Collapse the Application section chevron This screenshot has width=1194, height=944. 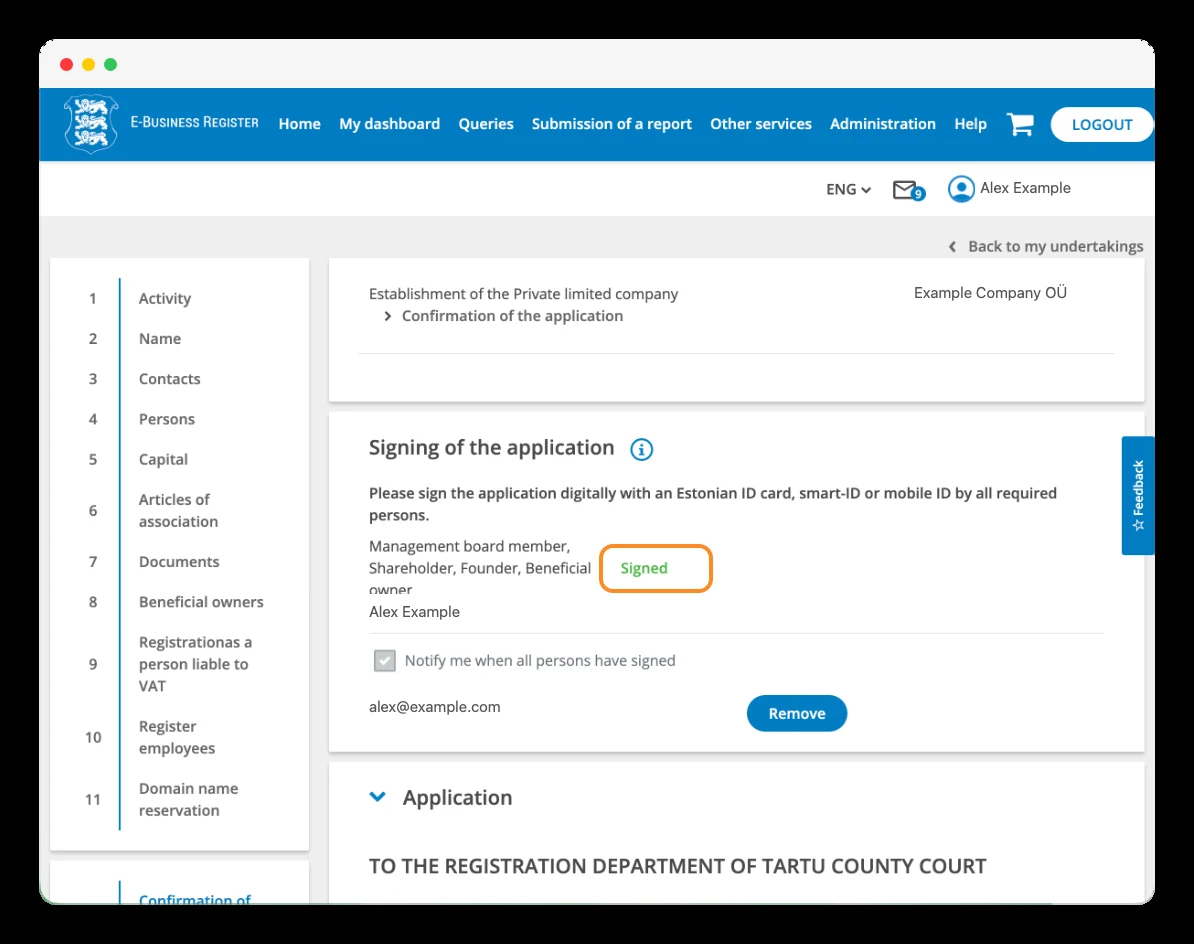pos(378,797)
